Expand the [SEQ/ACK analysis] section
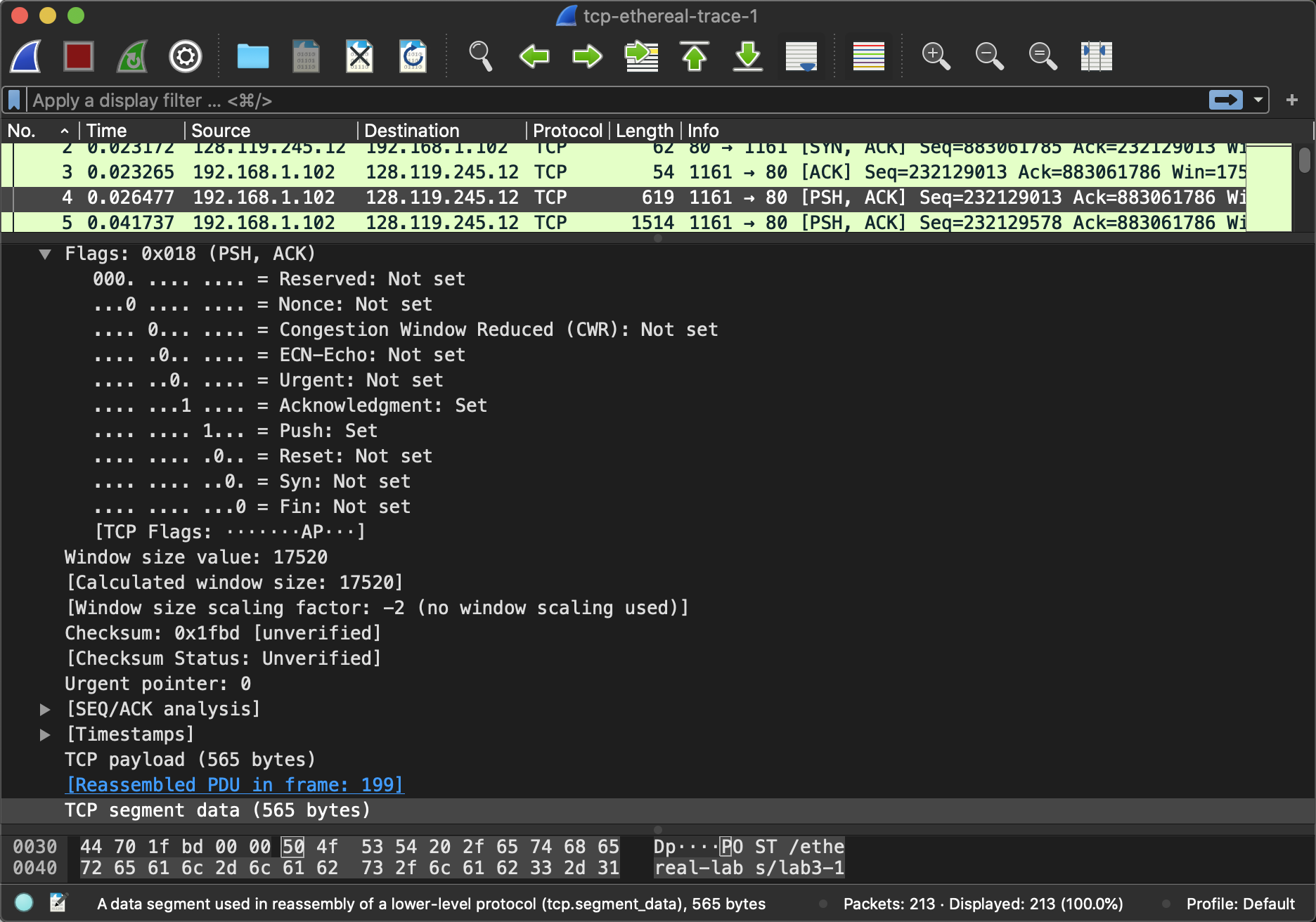The height and width of the screenshot is (922, 1316). click(45, 710)
